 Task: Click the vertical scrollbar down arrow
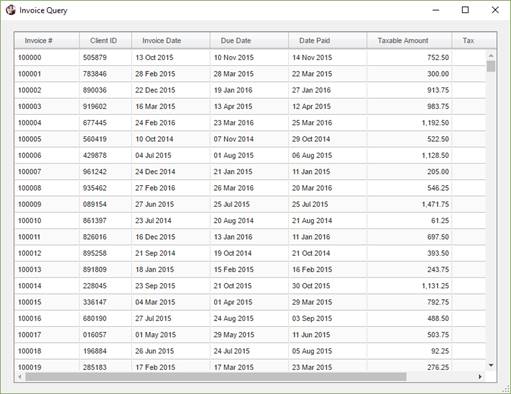click(491, 366)
